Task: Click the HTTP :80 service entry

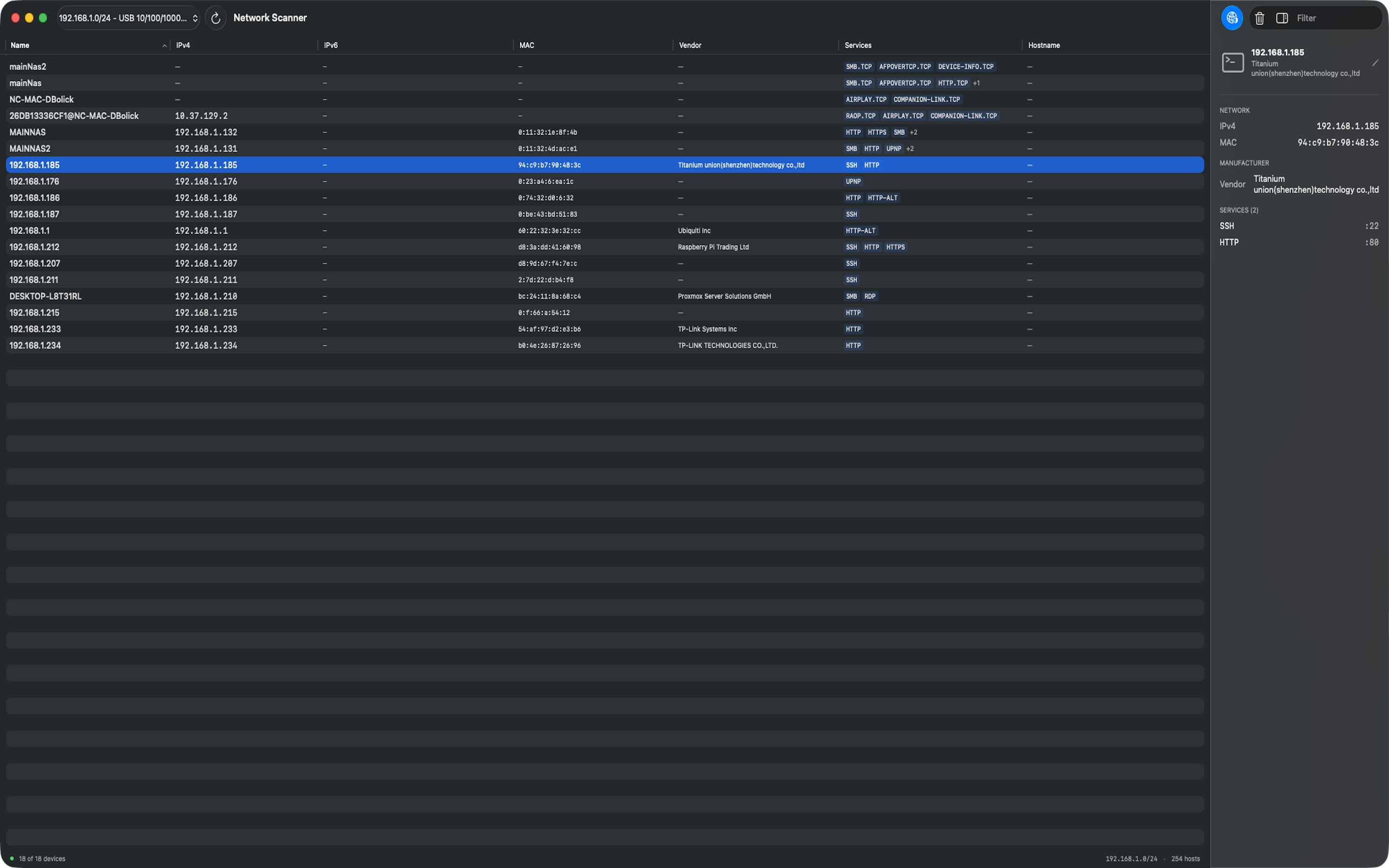Action: (x=1298, y=242)
